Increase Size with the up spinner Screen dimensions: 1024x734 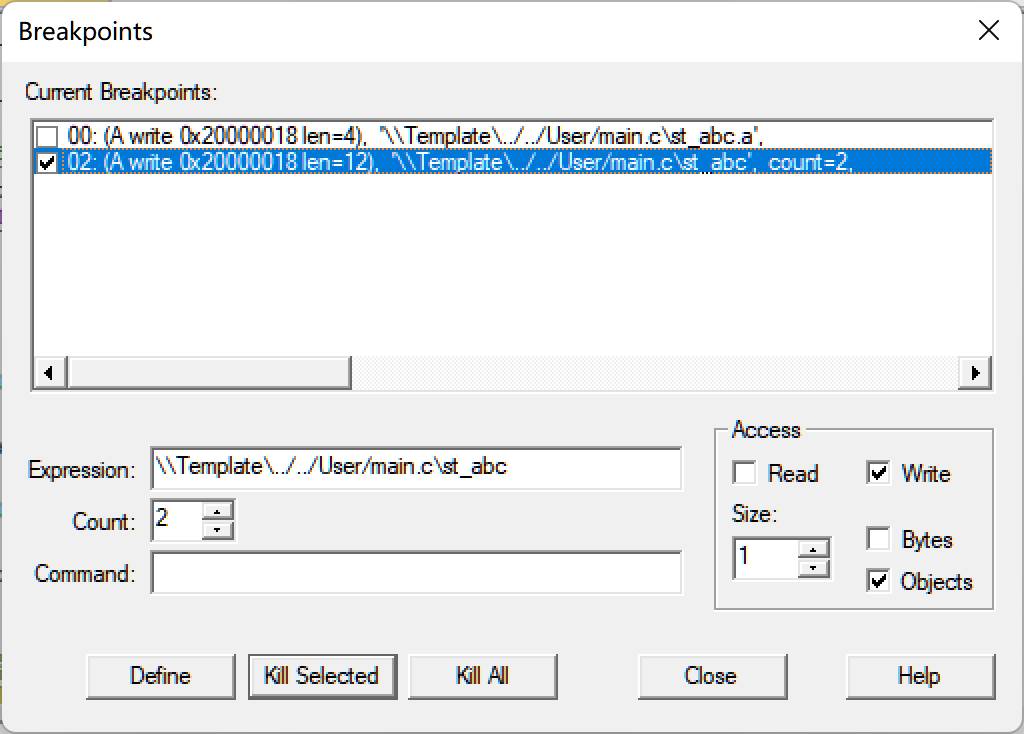pyautogui.click(x=814, y=549)
